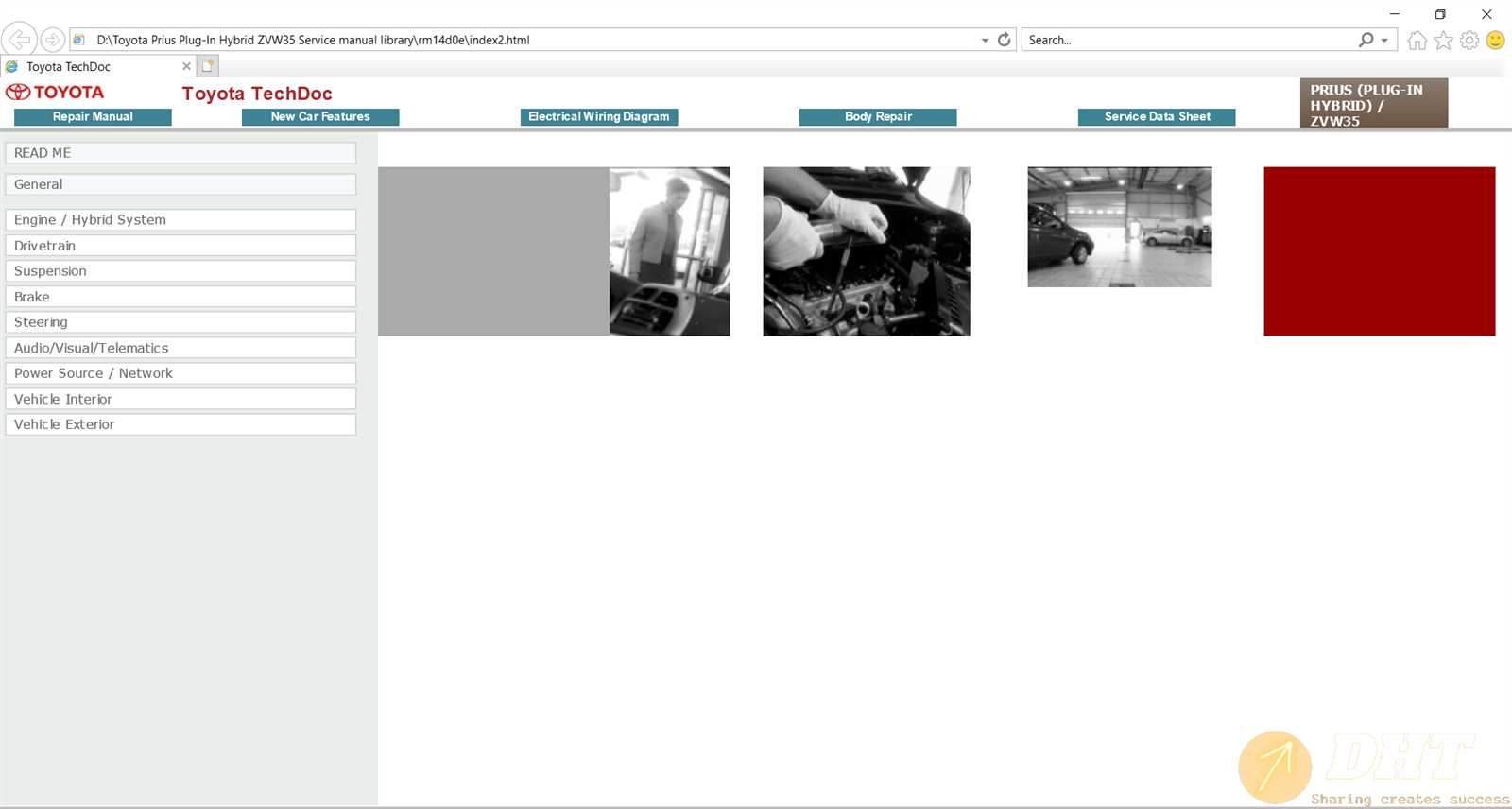Image resolution: width=1512 pixels, height=809 pixels.
Task: Open a new tab with the tab button
Action: pos(208,66)
